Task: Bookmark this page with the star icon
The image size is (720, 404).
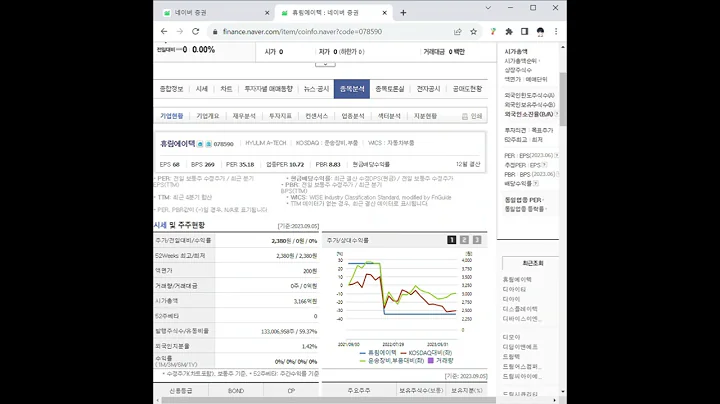Action: point(473,31)
